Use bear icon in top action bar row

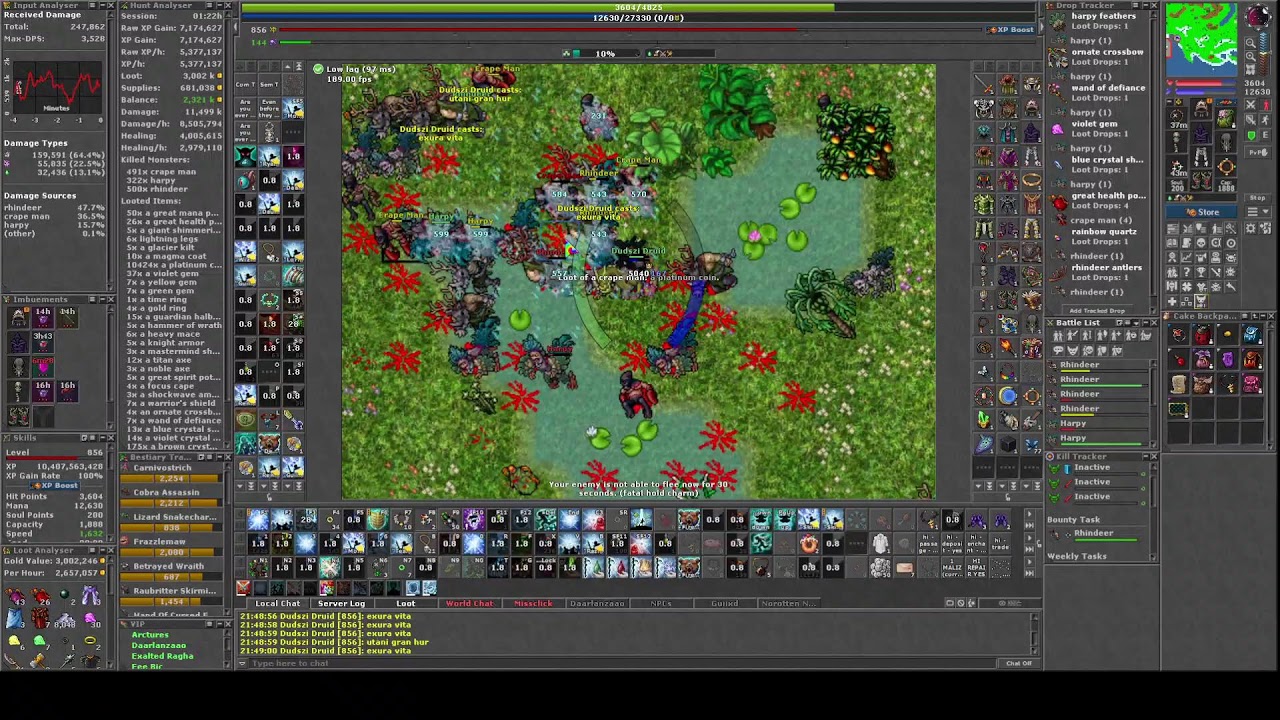click(x=689, y=519)
